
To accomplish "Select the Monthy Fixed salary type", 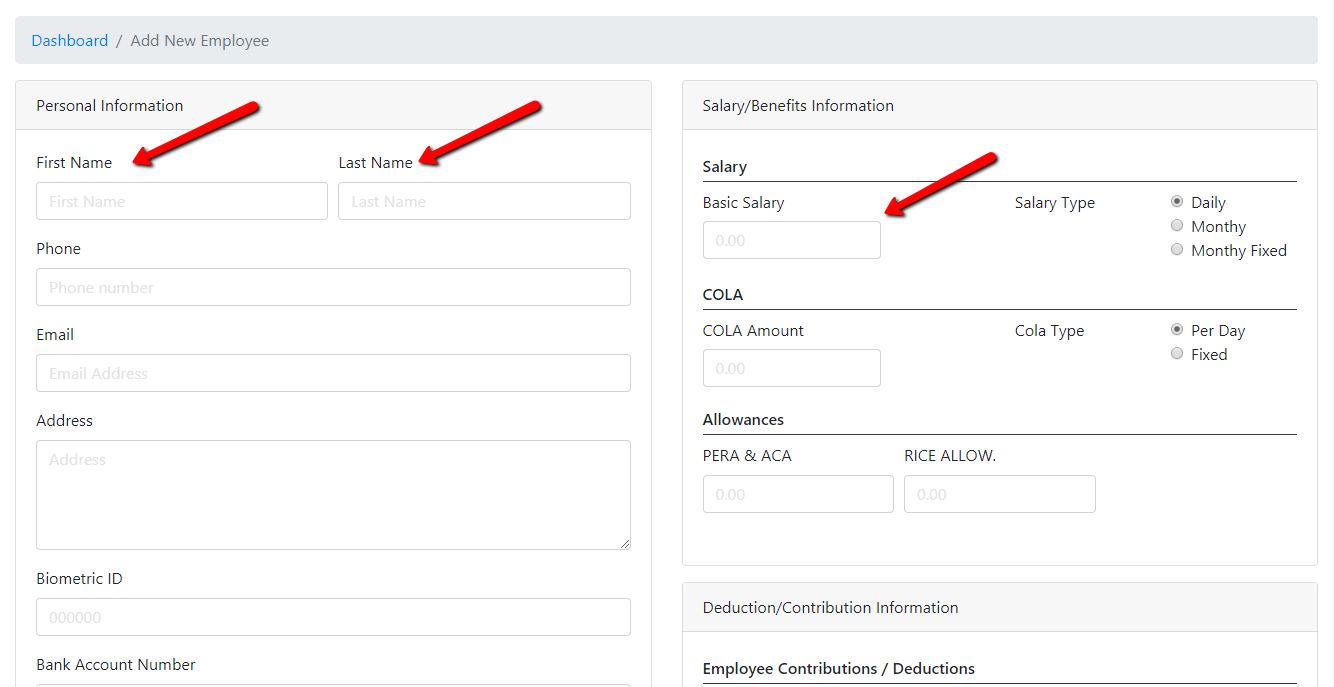I will pos(1177,249).
